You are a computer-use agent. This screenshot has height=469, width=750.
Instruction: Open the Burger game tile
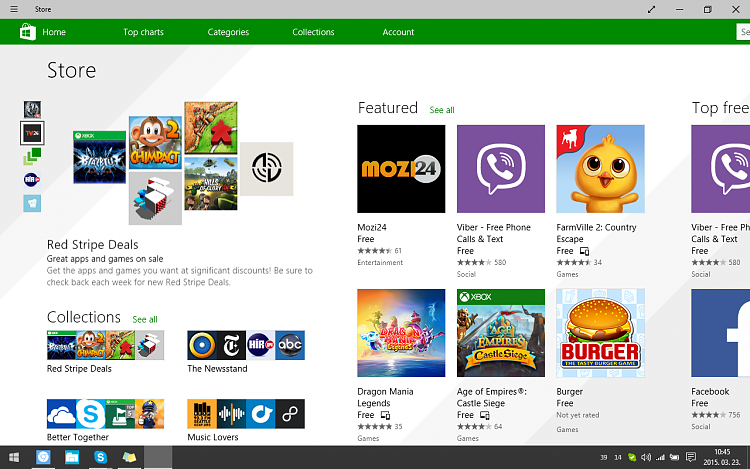point(600,333)
